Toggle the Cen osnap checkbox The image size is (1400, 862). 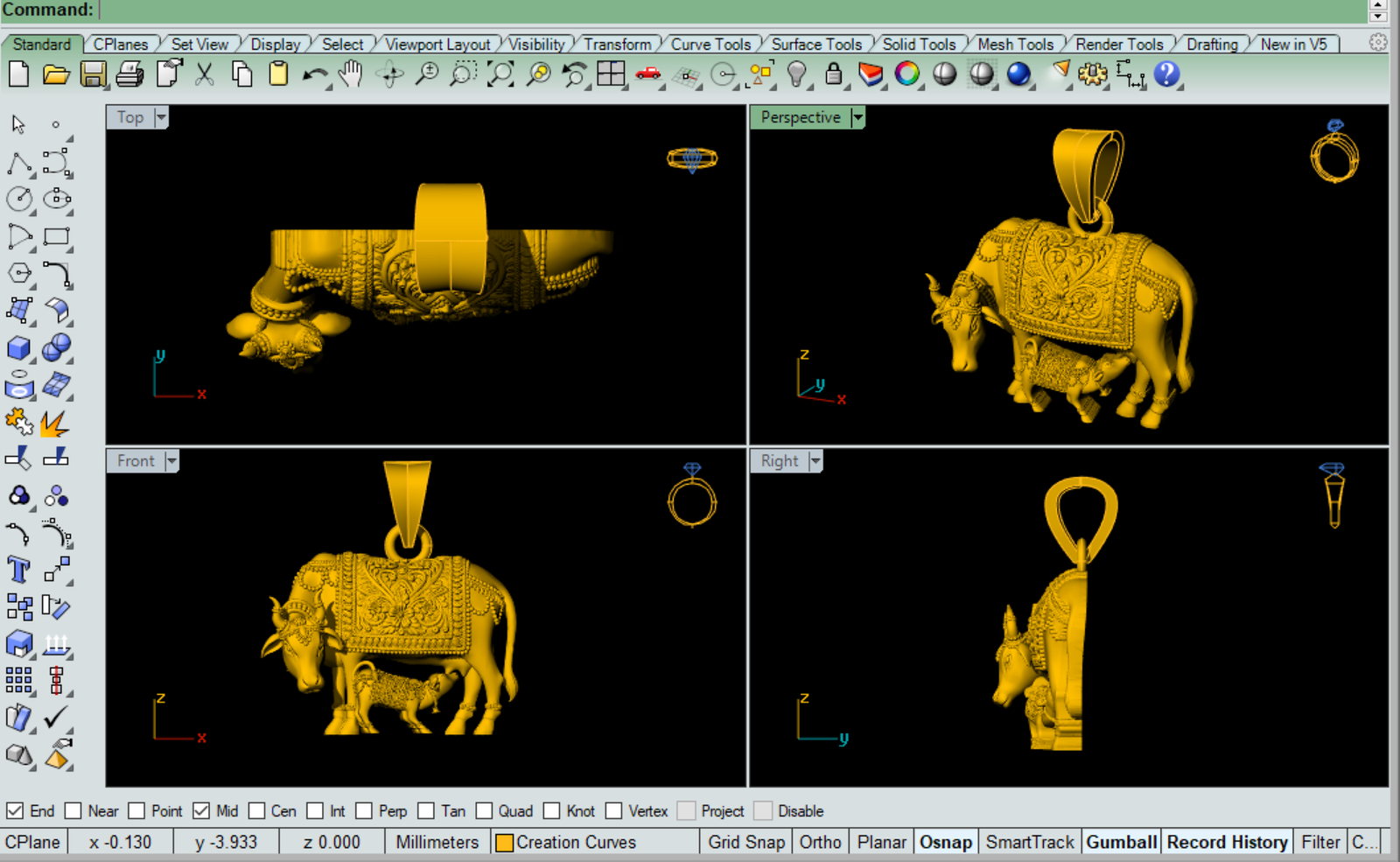coord(257,811)
